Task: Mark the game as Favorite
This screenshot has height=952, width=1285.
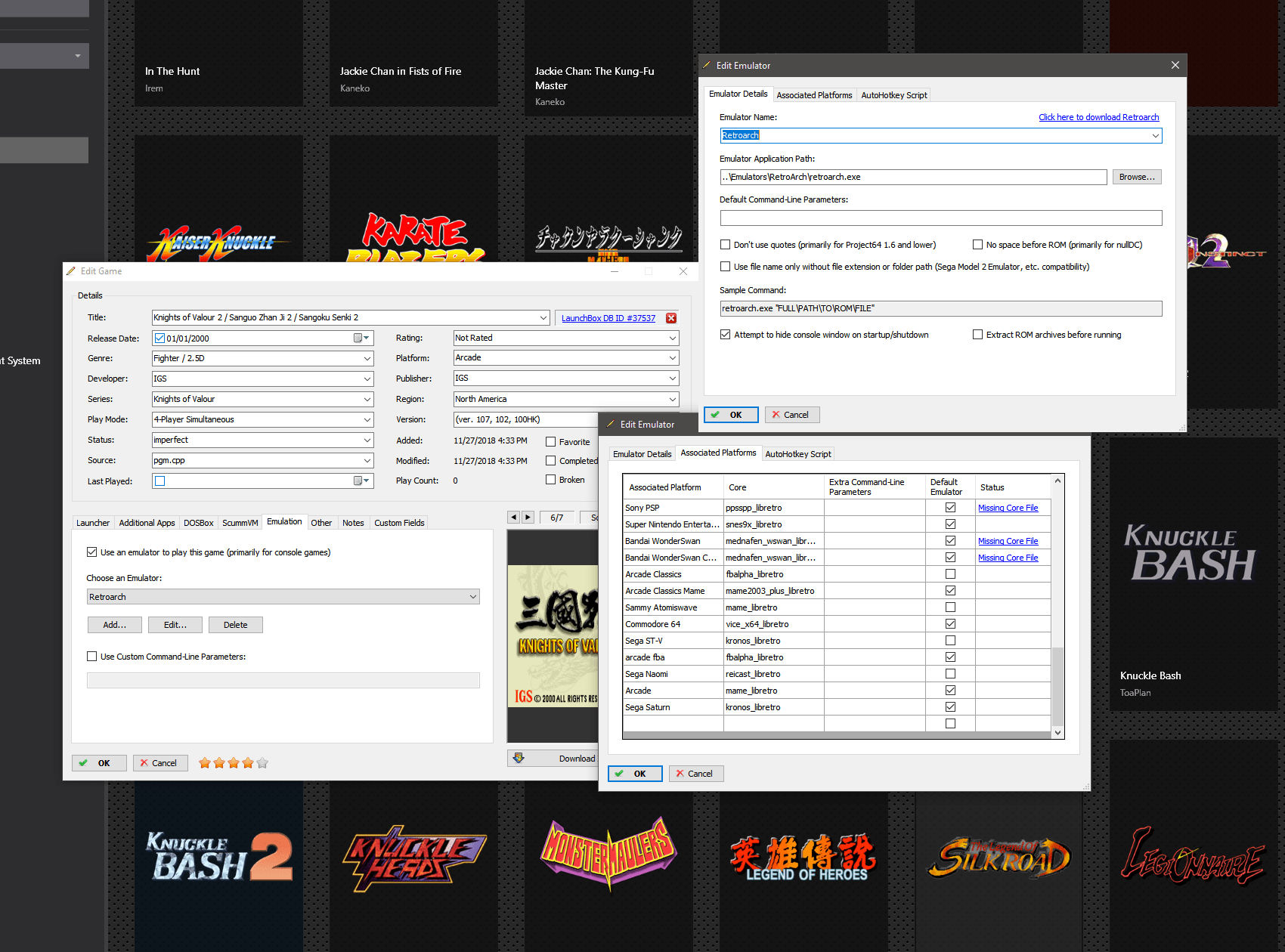Action: [551, 442]
